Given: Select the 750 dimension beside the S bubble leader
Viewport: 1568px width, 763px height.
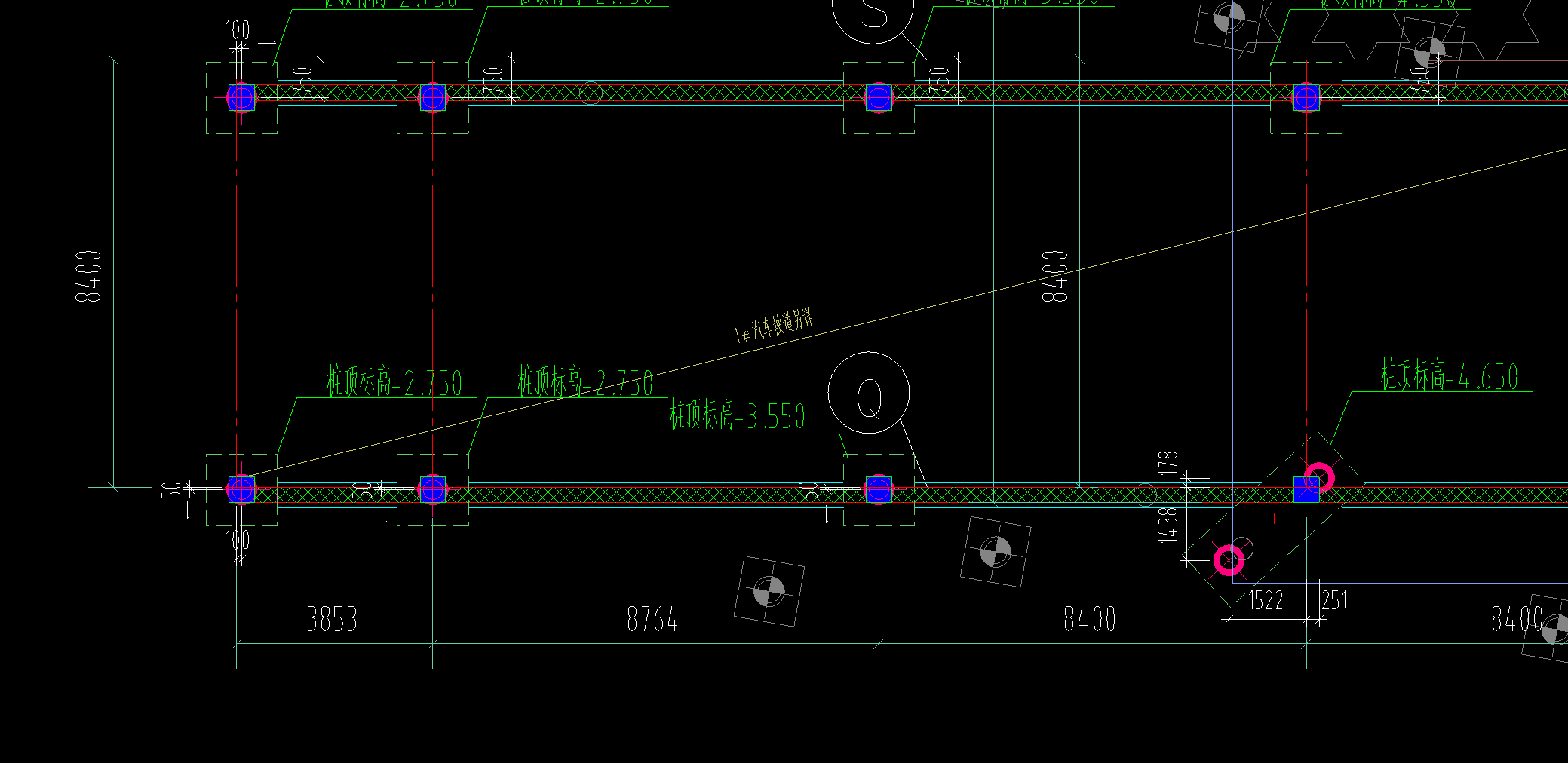Looking at the screenshot, I should click(939, 81).
